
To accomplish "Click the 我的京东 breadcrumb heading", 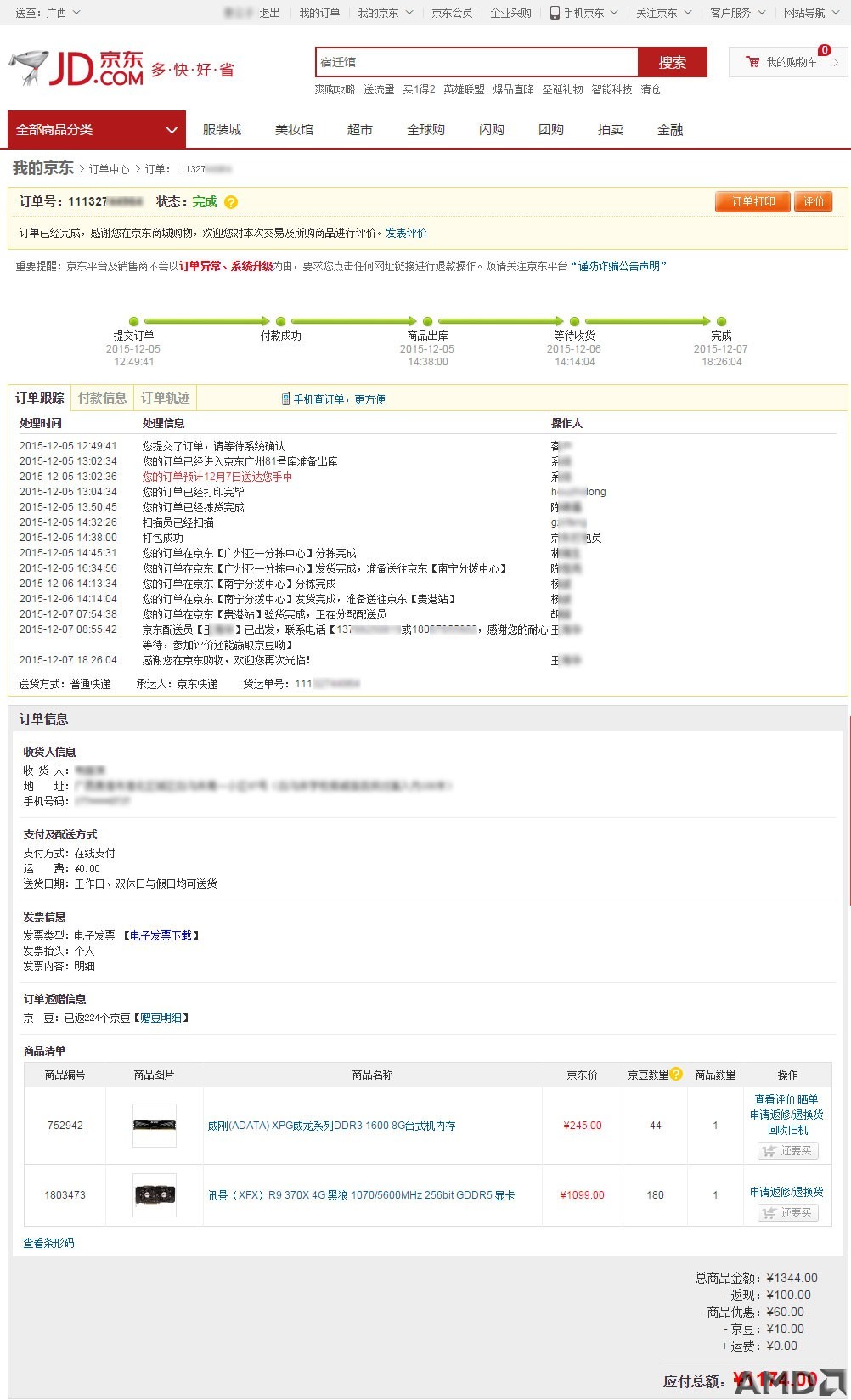I will pyautogui.click(x=43, y=168).
